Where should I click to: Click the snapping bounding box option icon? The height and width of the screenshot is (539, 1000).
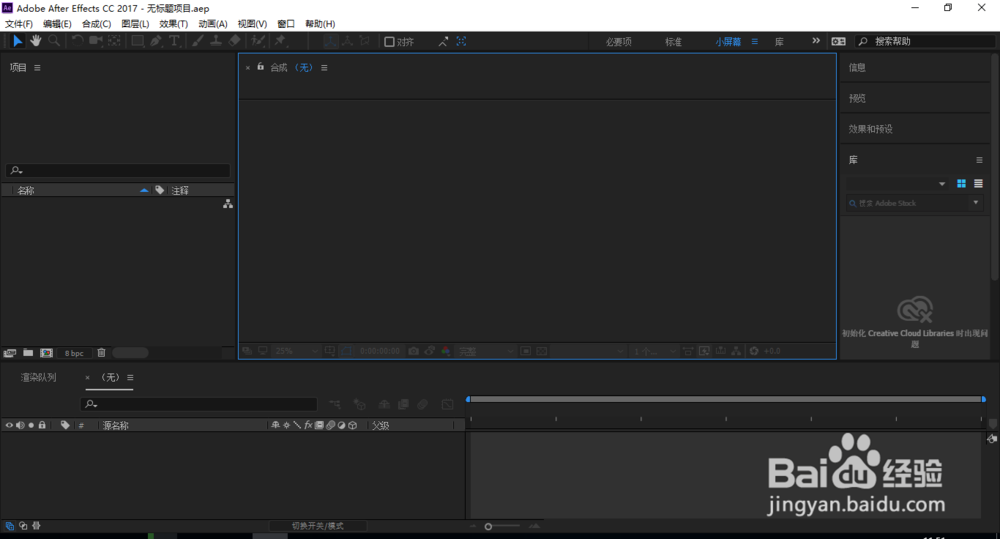pos(461,41)
